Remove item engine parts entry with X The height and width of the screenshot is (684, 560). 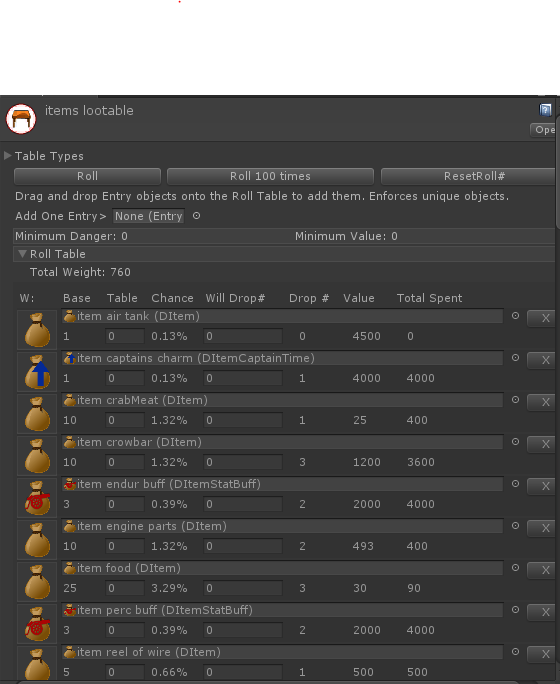click(543, 528)
